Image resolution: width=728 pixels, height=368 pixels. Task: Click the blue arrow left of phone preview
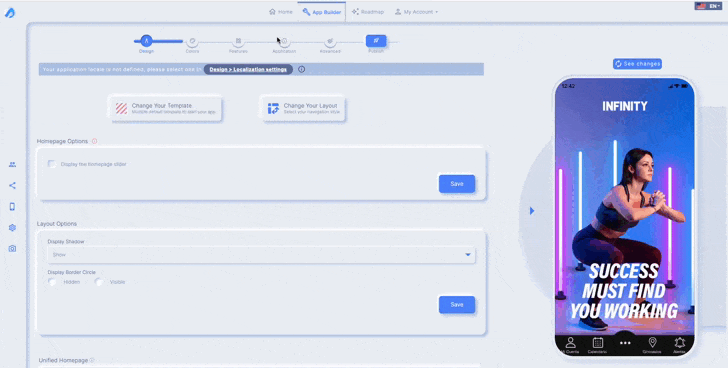[532, 211]
